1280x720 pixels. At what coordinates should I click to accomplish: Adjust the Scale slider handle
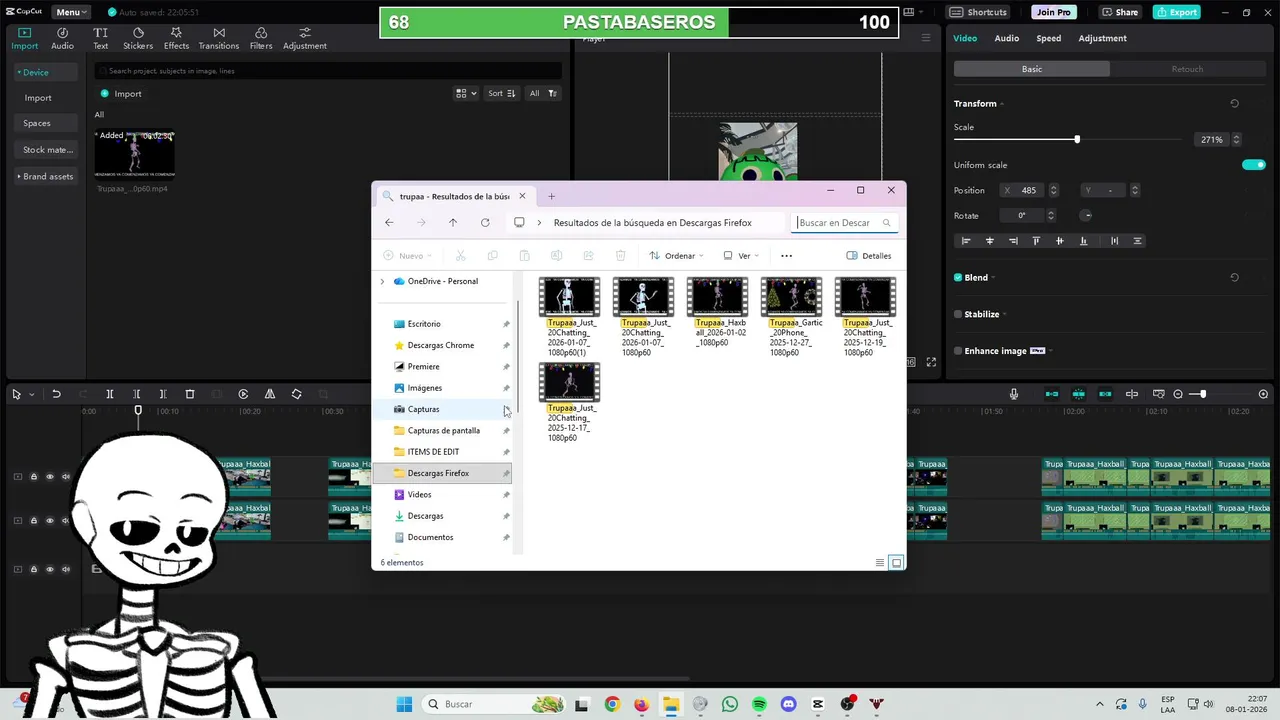click(x=1077, y=140)
